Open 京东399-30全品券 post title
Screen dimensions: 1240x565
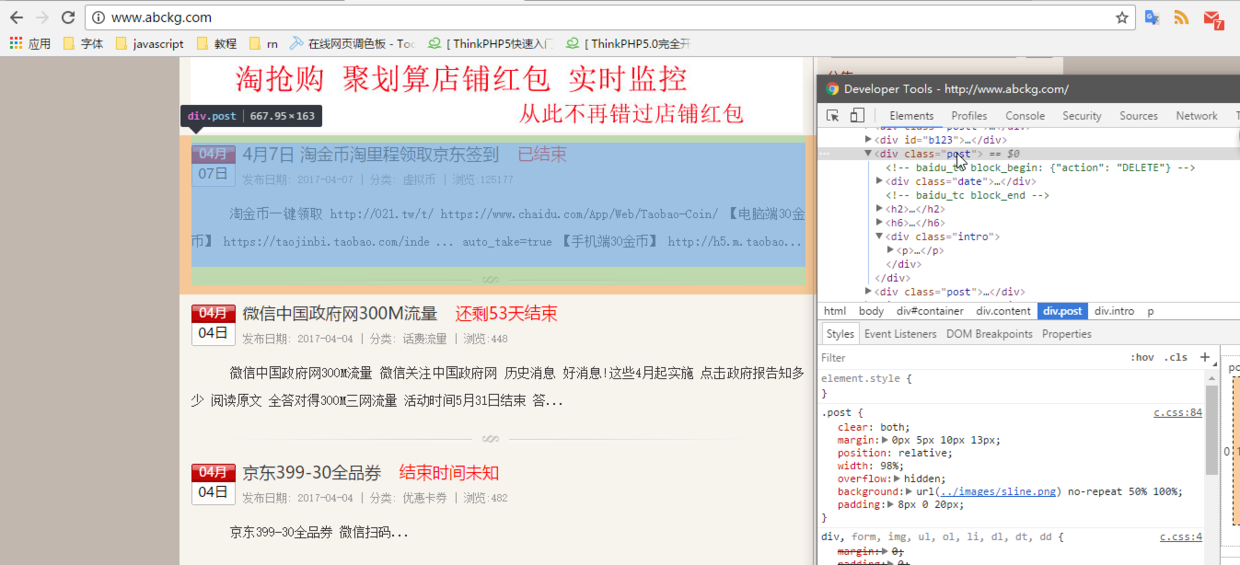coord(312,472)
